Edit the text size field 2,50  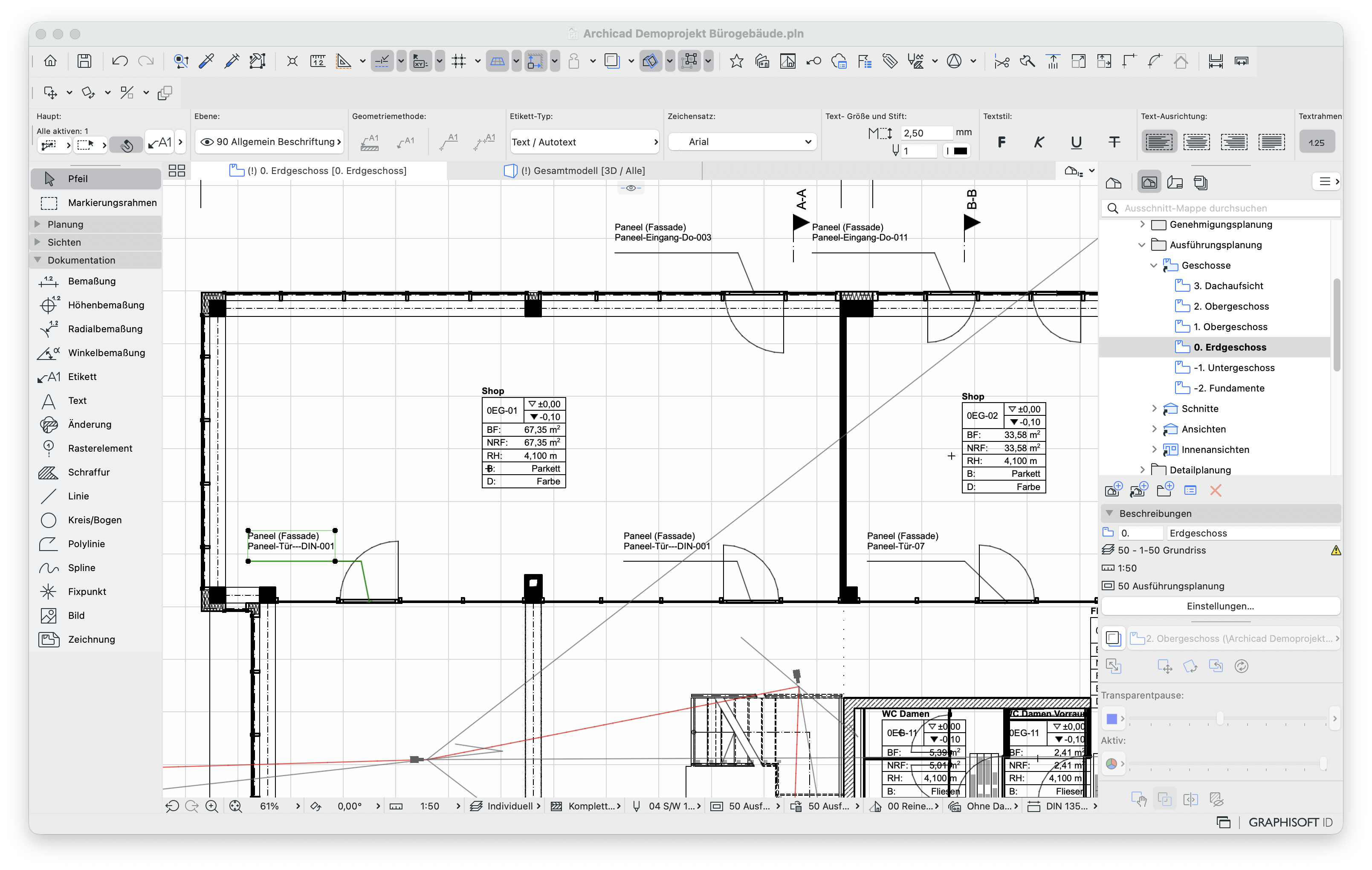[x=926, y=133]
